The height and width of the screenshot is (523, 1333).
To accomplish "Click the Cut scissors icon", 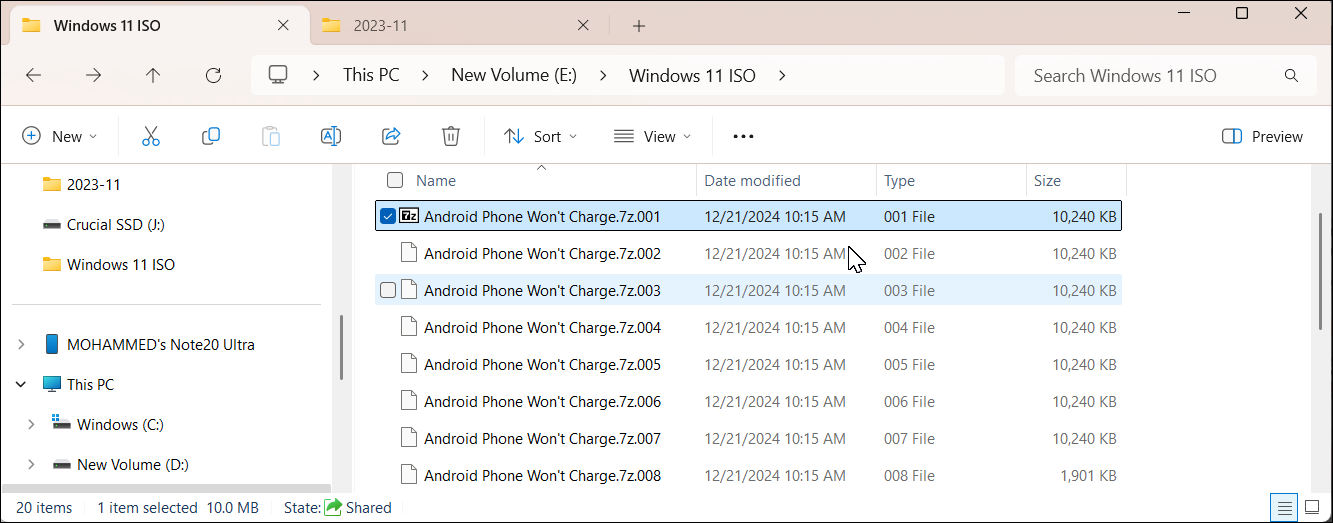I will coord(151,136).
